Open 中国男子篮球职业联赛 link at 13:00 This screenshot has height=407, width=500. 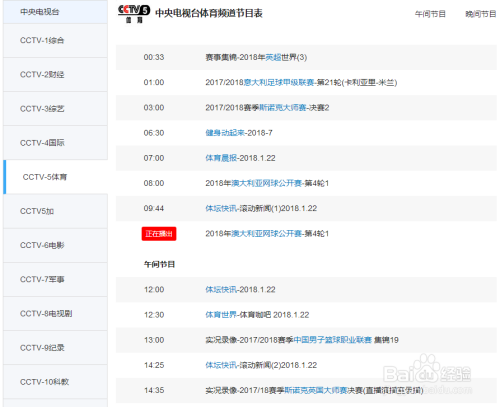click(x=333, y=340)
